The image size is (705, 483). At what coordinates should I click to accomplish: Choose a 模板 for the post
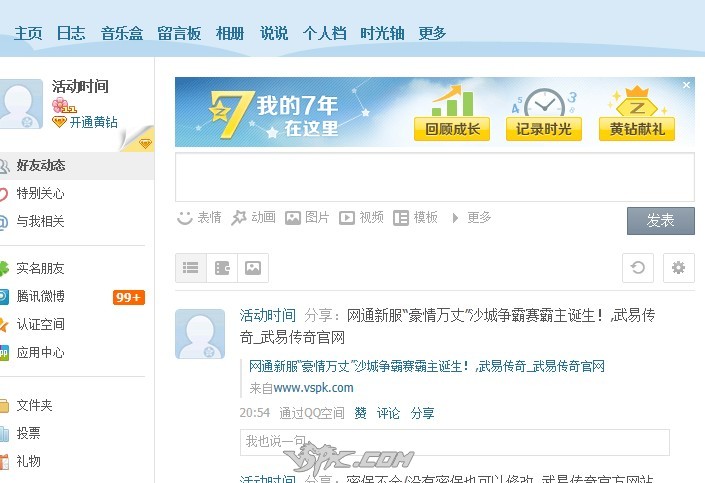[x=415, y=218]
